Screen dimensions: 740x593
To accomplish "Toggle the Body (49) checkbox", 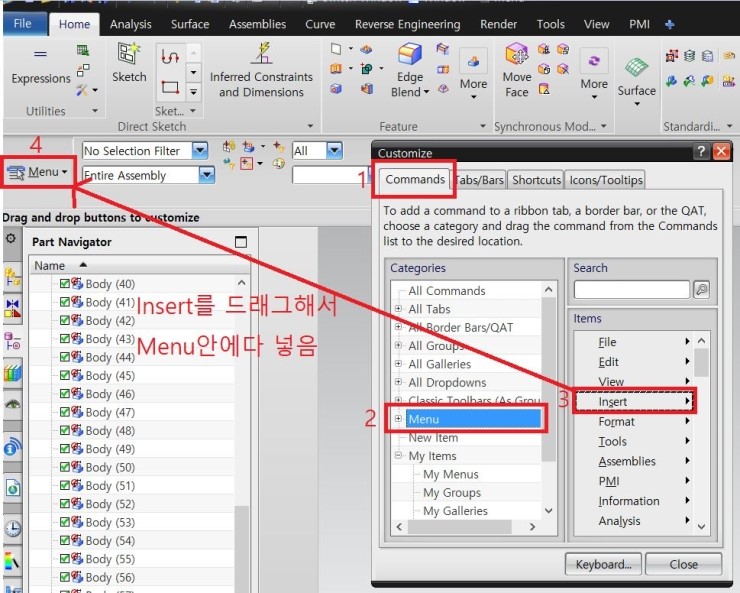I will [65, 449].
